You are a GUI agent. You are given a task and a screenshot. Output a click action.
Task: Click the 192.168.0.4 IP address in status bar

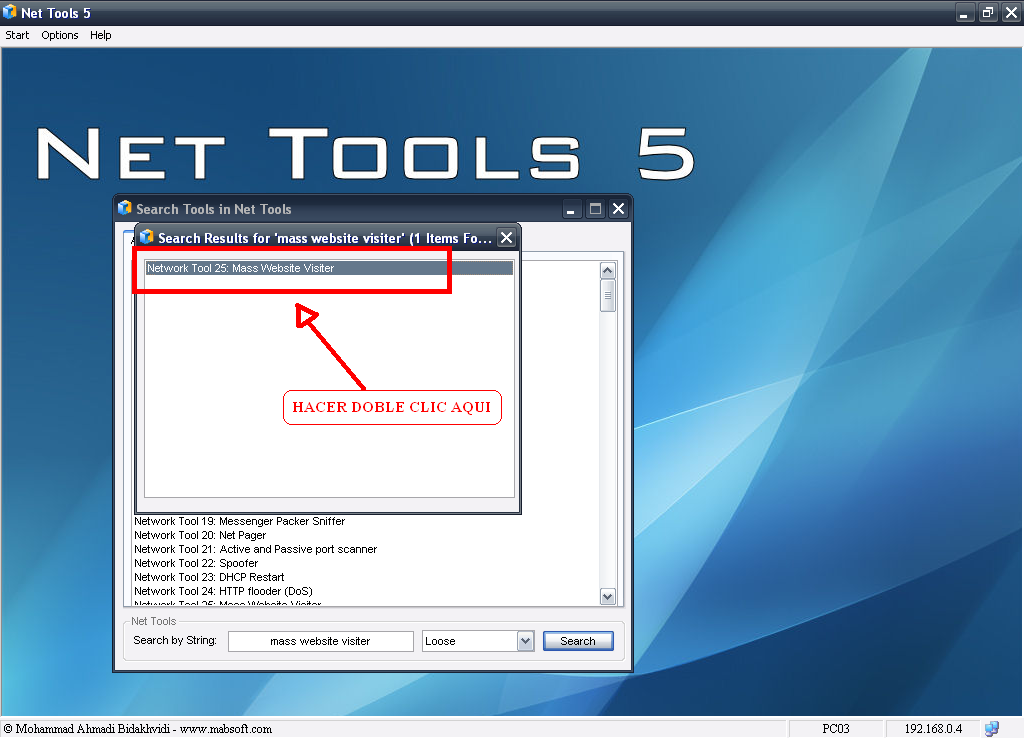coord(933,729)
